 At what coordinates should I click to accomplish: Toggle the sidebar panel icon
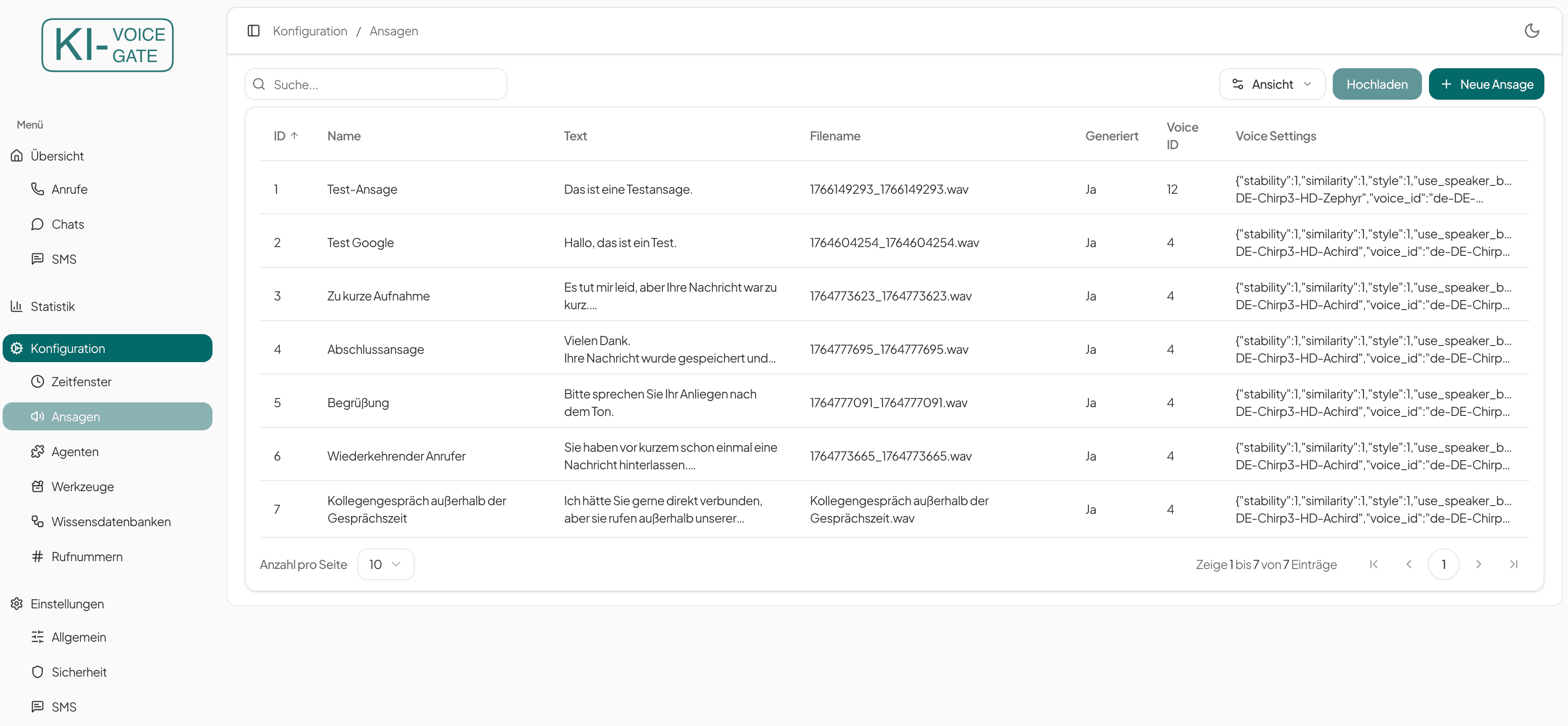(x=253, y=31)
